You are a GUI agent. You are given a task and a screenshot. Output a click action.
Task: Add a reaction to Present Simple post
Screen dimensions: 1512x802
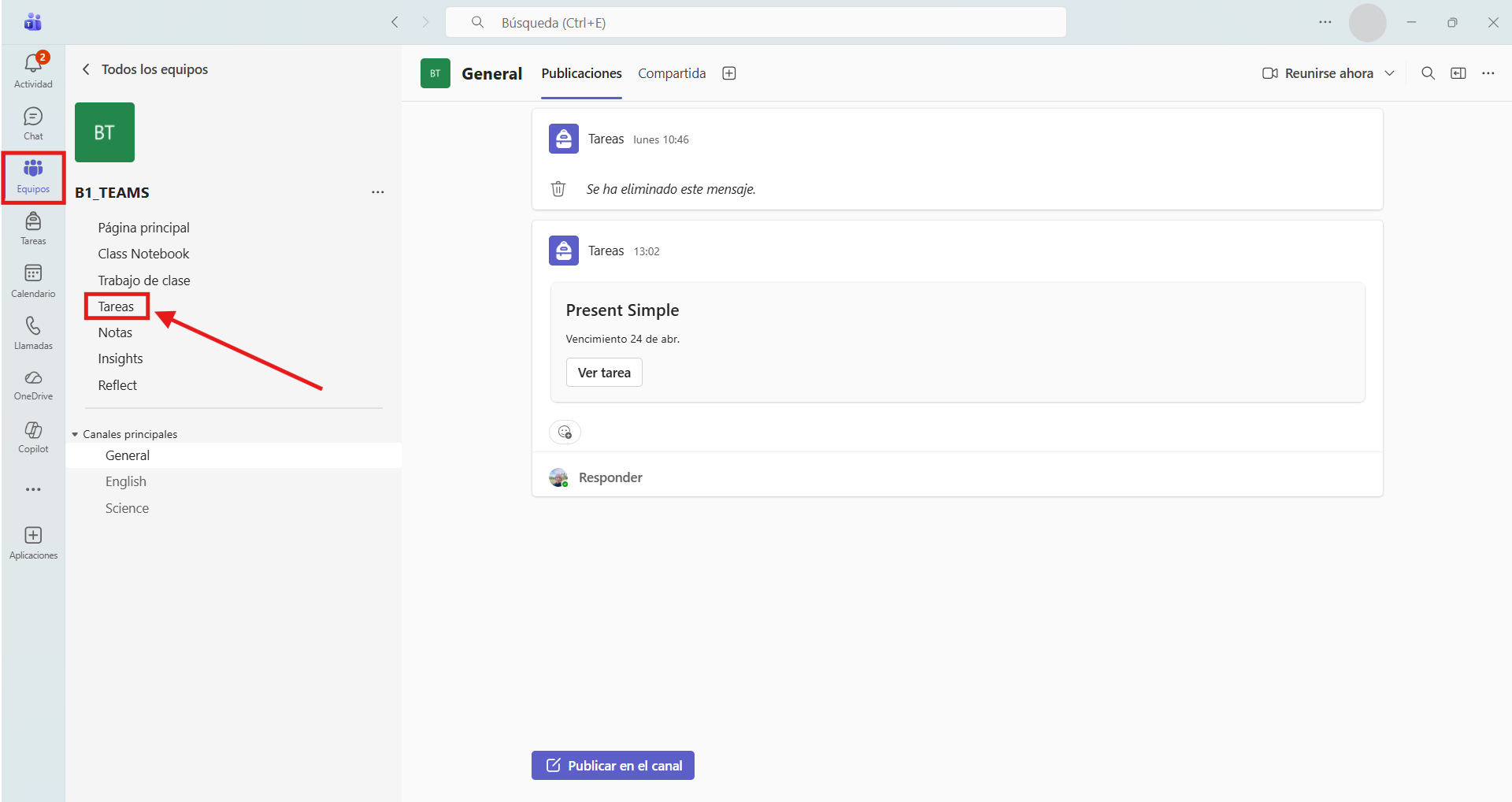point(565,432)
